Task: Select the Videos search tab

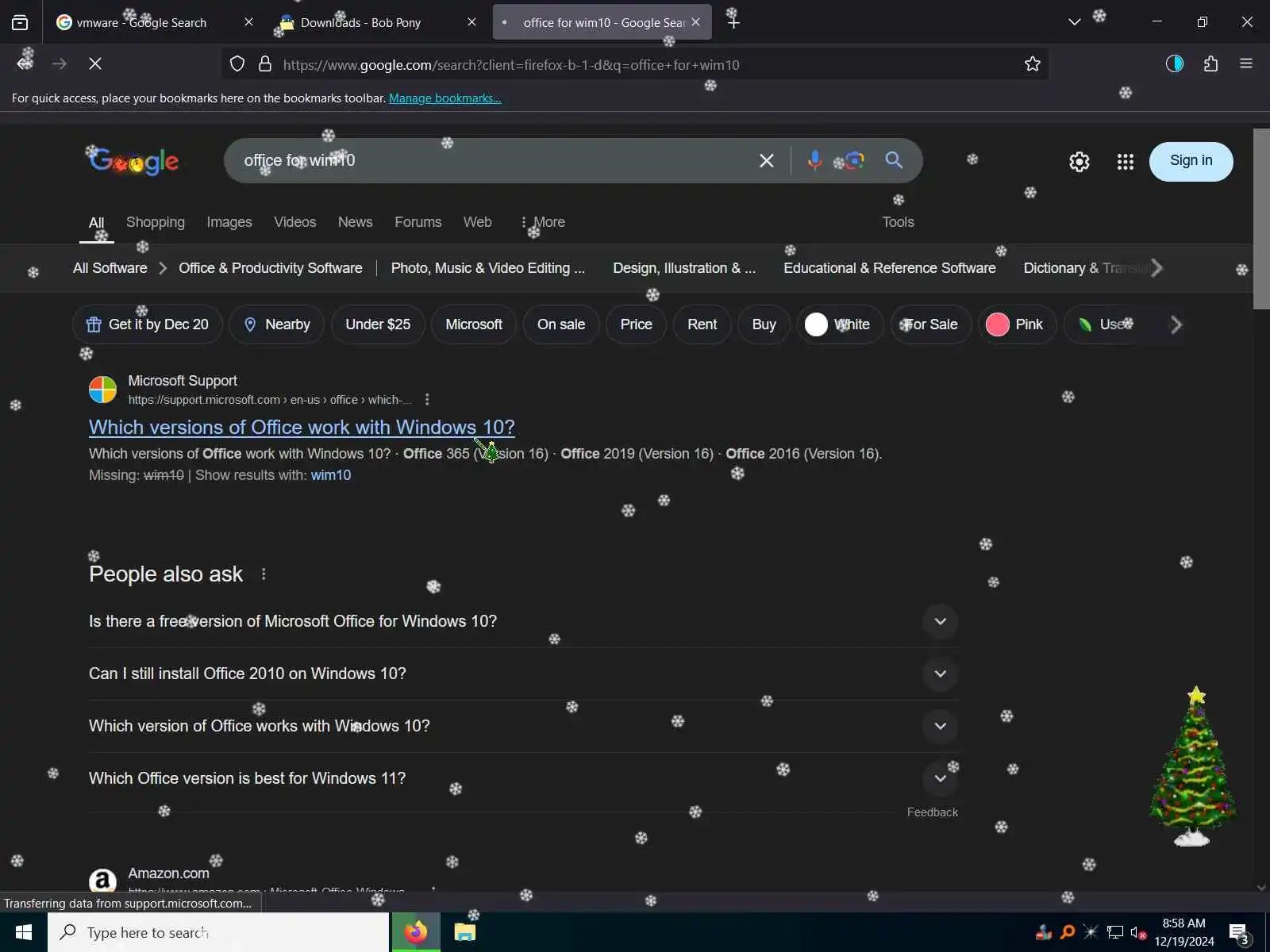Action: click(295, 222)
